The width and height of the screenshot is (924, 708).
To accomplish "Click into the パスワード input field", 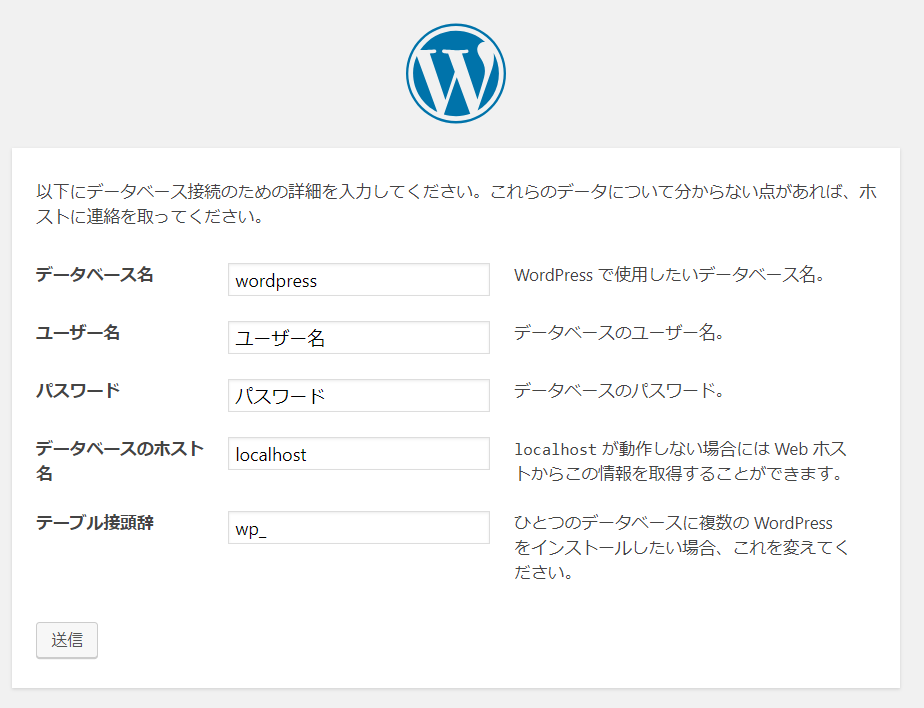I will 359,395.
